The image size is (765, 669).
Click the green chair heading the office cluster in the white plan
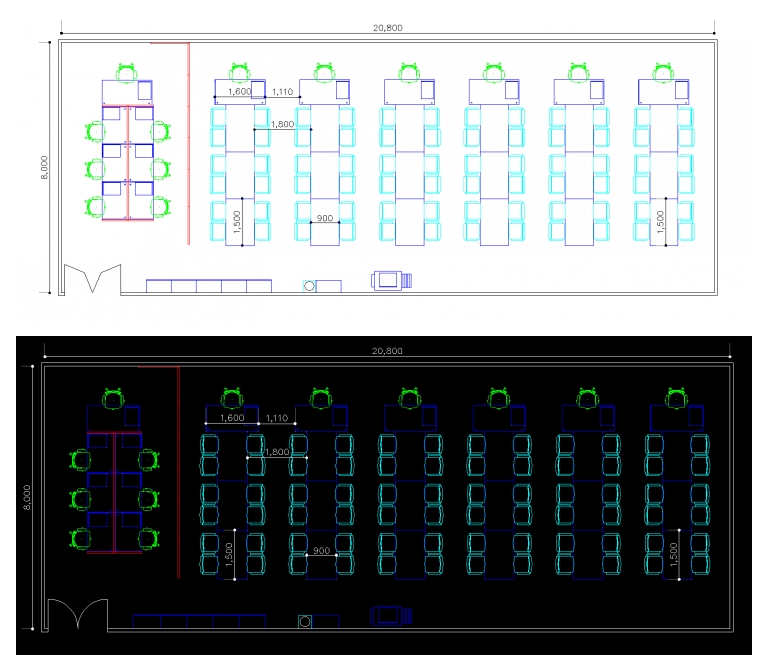(126, 73)
